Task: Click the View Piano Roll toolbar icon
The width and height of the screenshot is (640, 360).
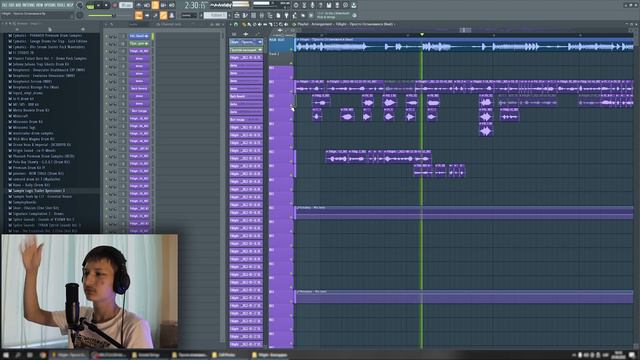Action: 245,15
